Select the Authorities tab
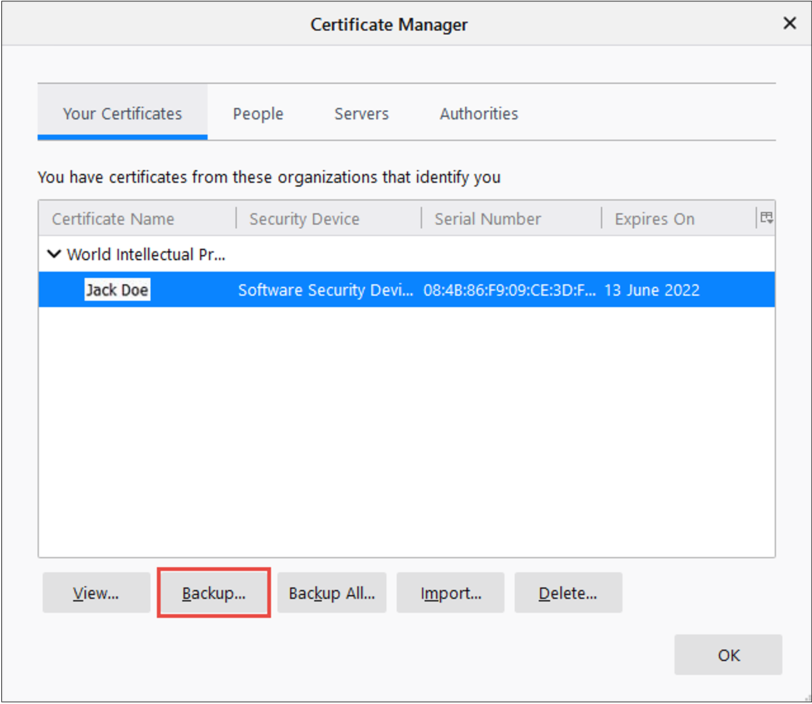Image resolution: width=812 pixels, height=704 pixels. 479,114
